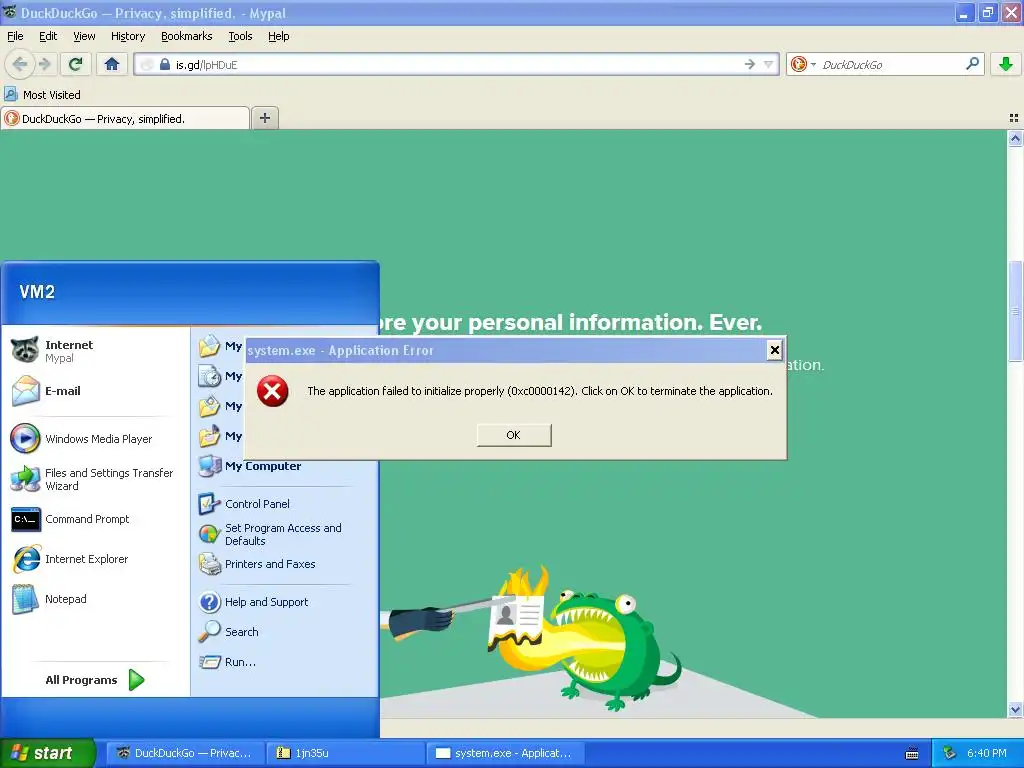Open the Run... dialog

pos(285,662)
